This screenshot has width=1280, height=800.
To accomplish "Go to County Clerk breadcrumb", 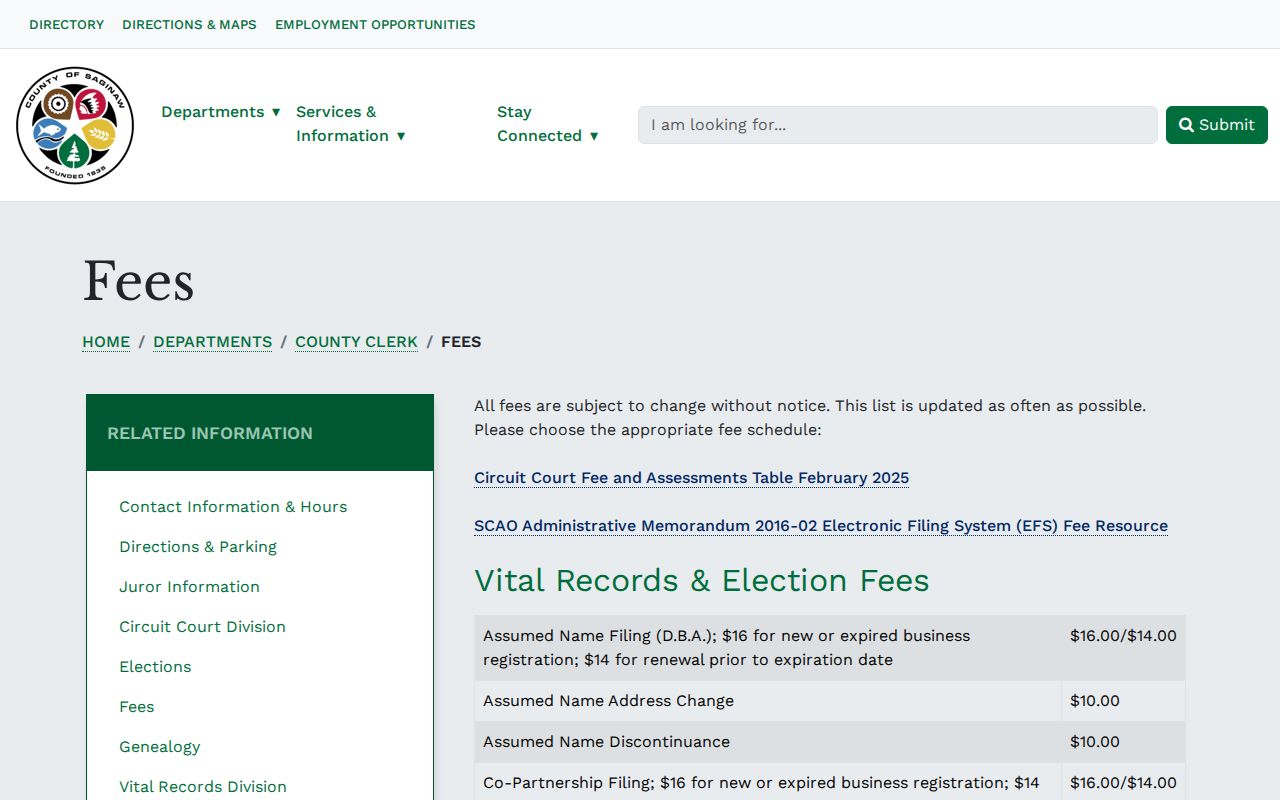I will 356,342.
